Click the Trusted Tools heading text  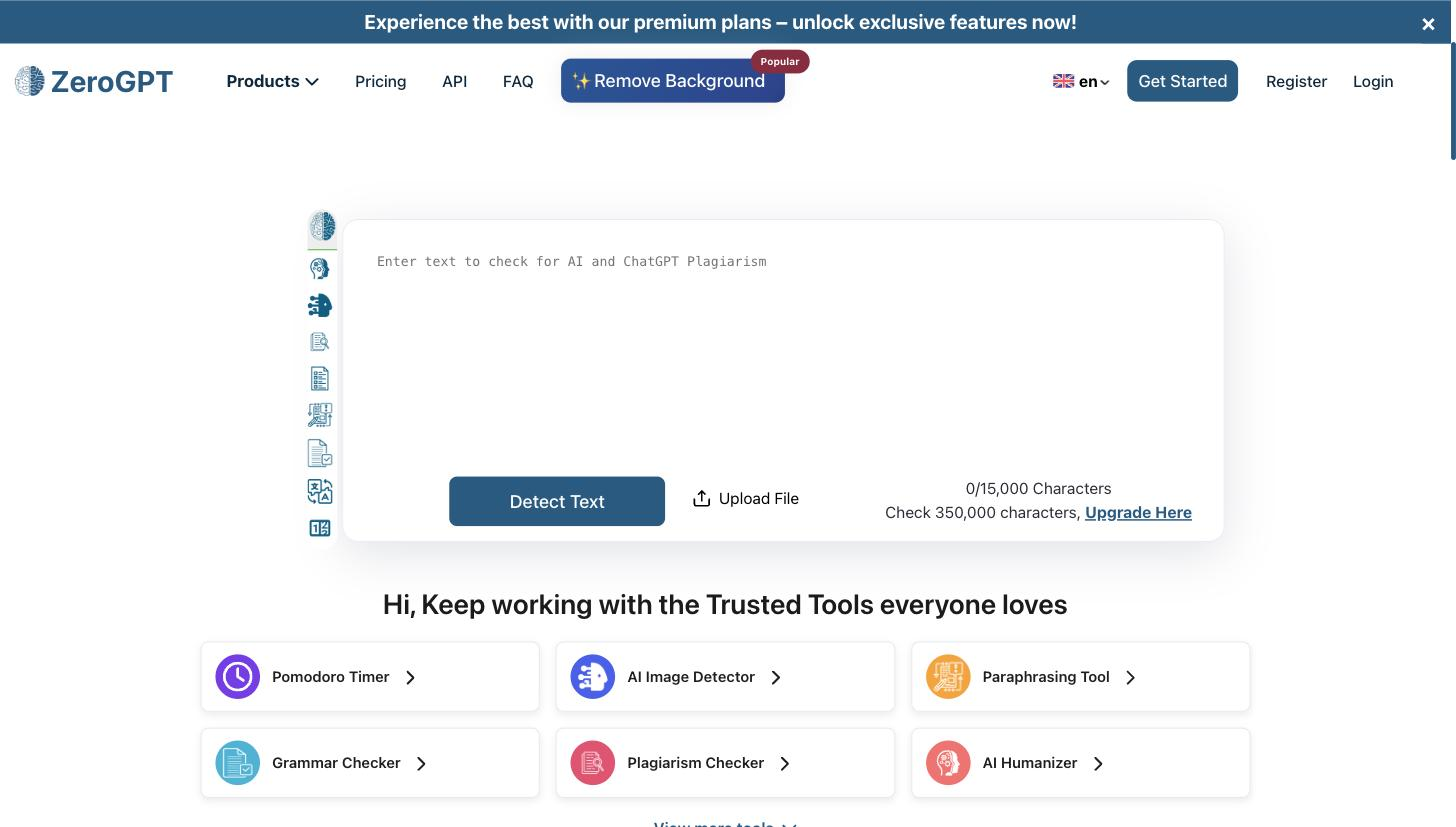(x=725, y=604)
